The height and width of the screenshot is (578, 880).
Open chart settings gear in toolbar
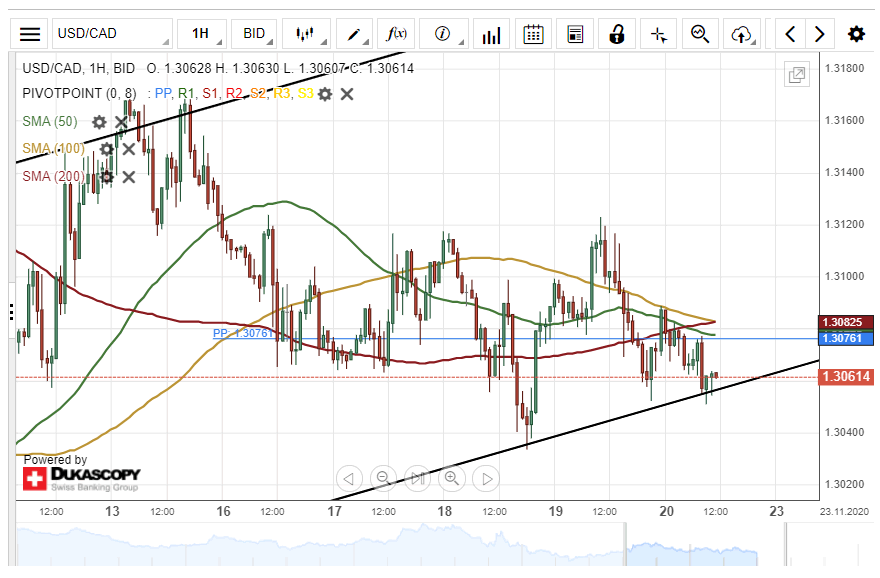[856, 34]
